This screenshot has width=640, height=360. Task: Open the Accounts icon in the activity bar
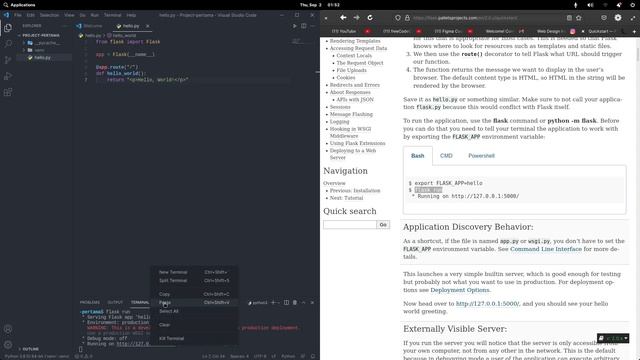click(8, 329)
